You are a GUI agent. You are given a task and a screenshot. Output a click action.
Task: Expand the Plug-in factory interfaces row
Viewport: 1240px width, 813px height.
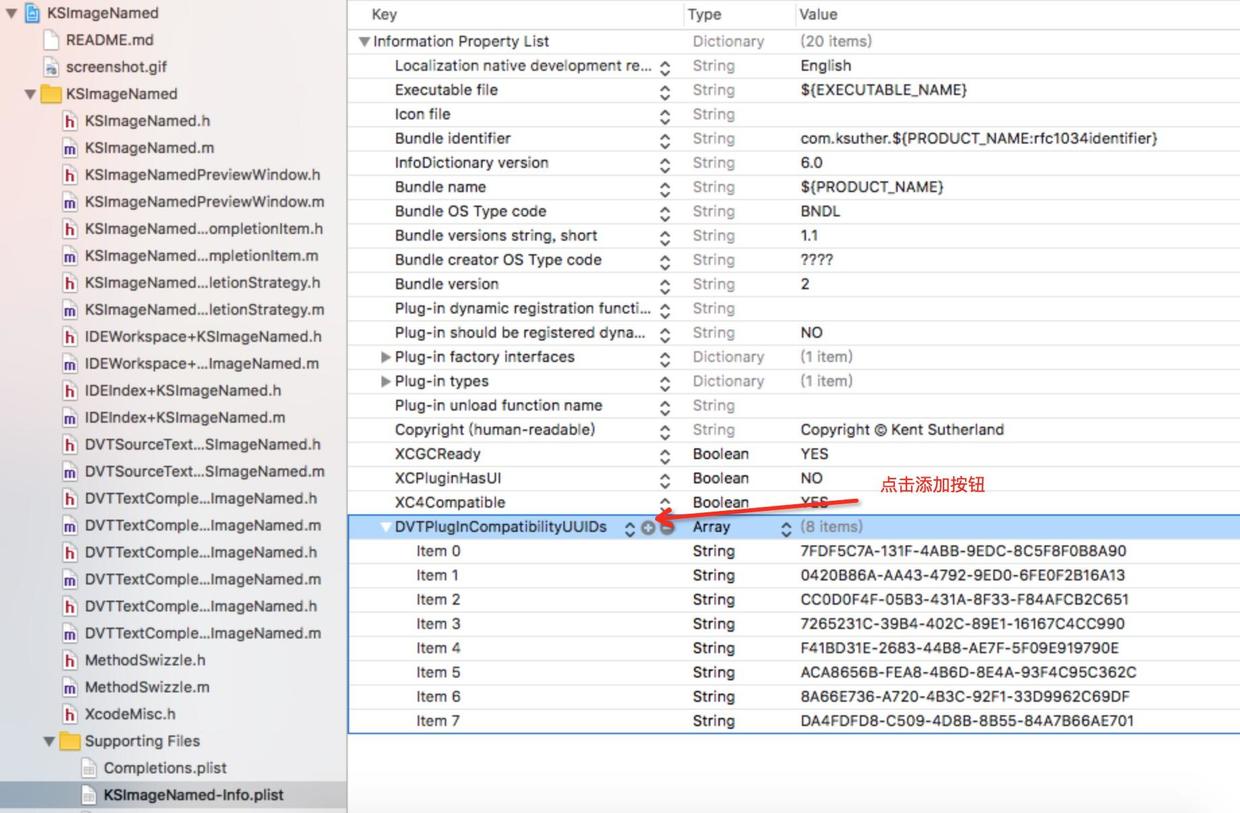[386, 357]
